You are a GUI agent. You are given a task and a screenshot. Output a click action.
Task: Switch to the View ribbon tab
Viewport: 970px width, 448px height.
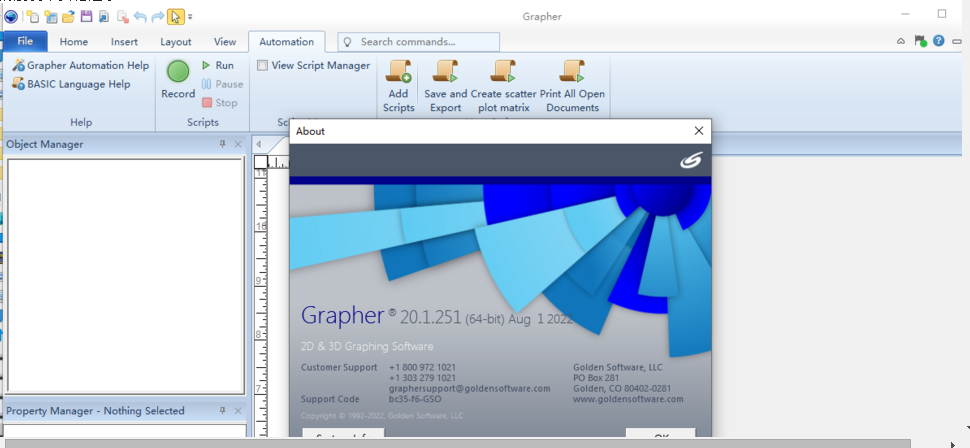coord(225,41)
